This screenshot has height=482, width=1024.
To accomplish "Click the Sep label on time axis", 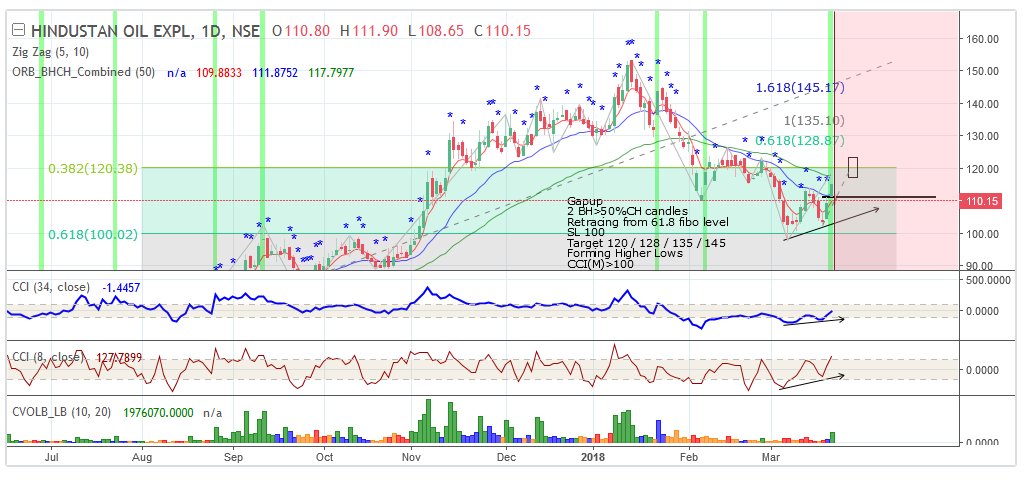I will point(233,457).
